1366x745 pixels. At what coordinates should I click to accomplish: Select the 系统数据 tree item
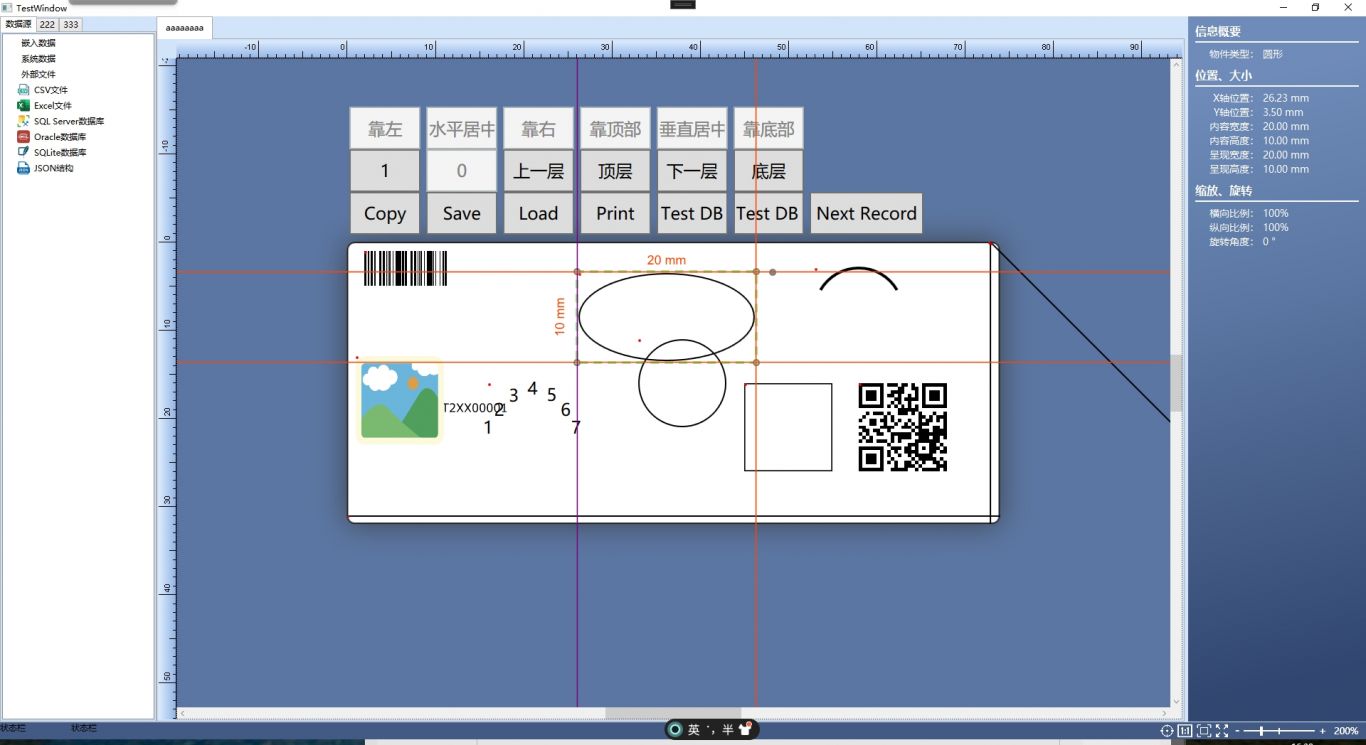38,59
